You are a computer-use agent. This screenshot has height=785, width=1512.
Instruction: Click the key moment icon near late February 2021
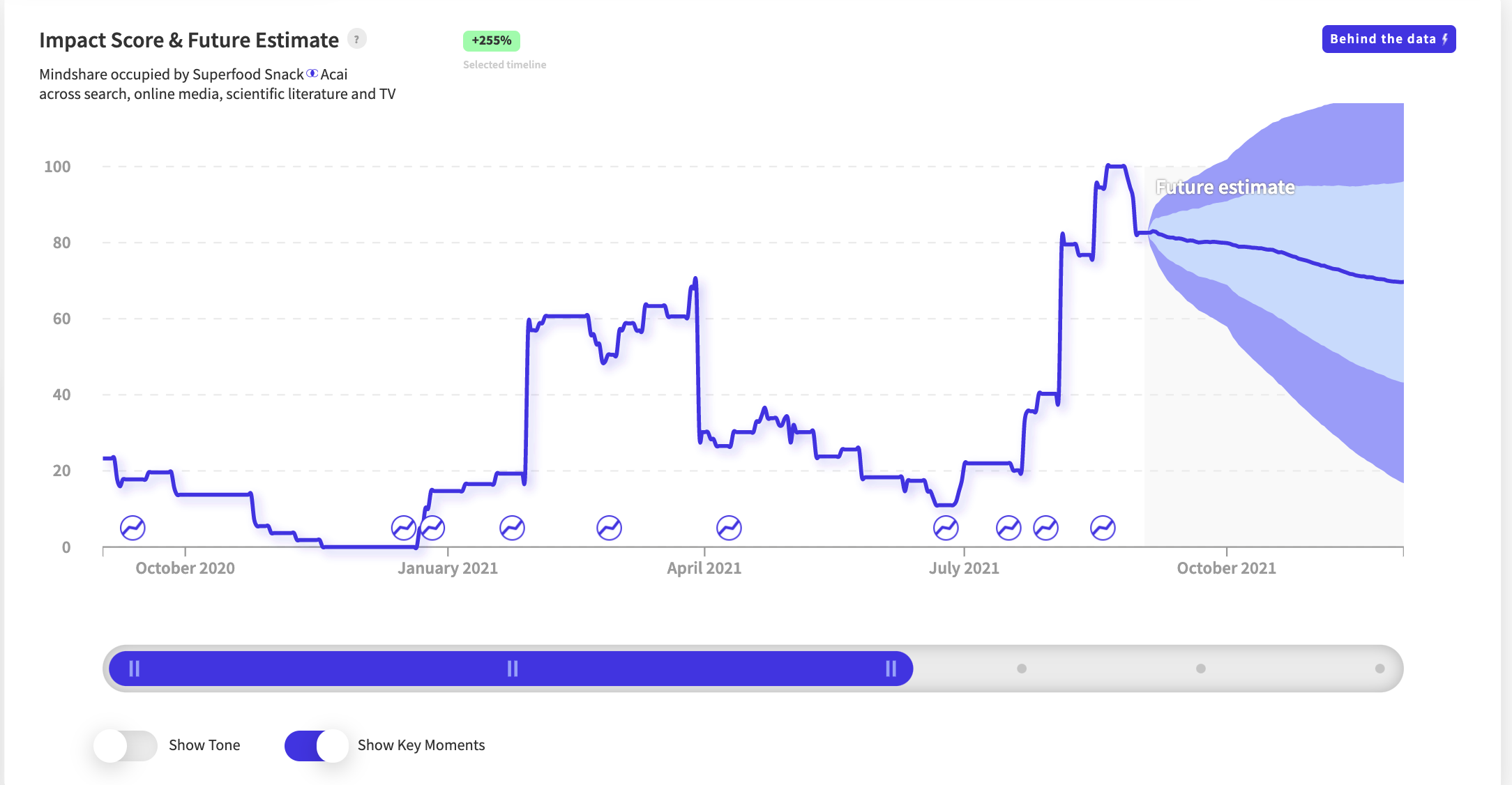[x=609, y=528]
